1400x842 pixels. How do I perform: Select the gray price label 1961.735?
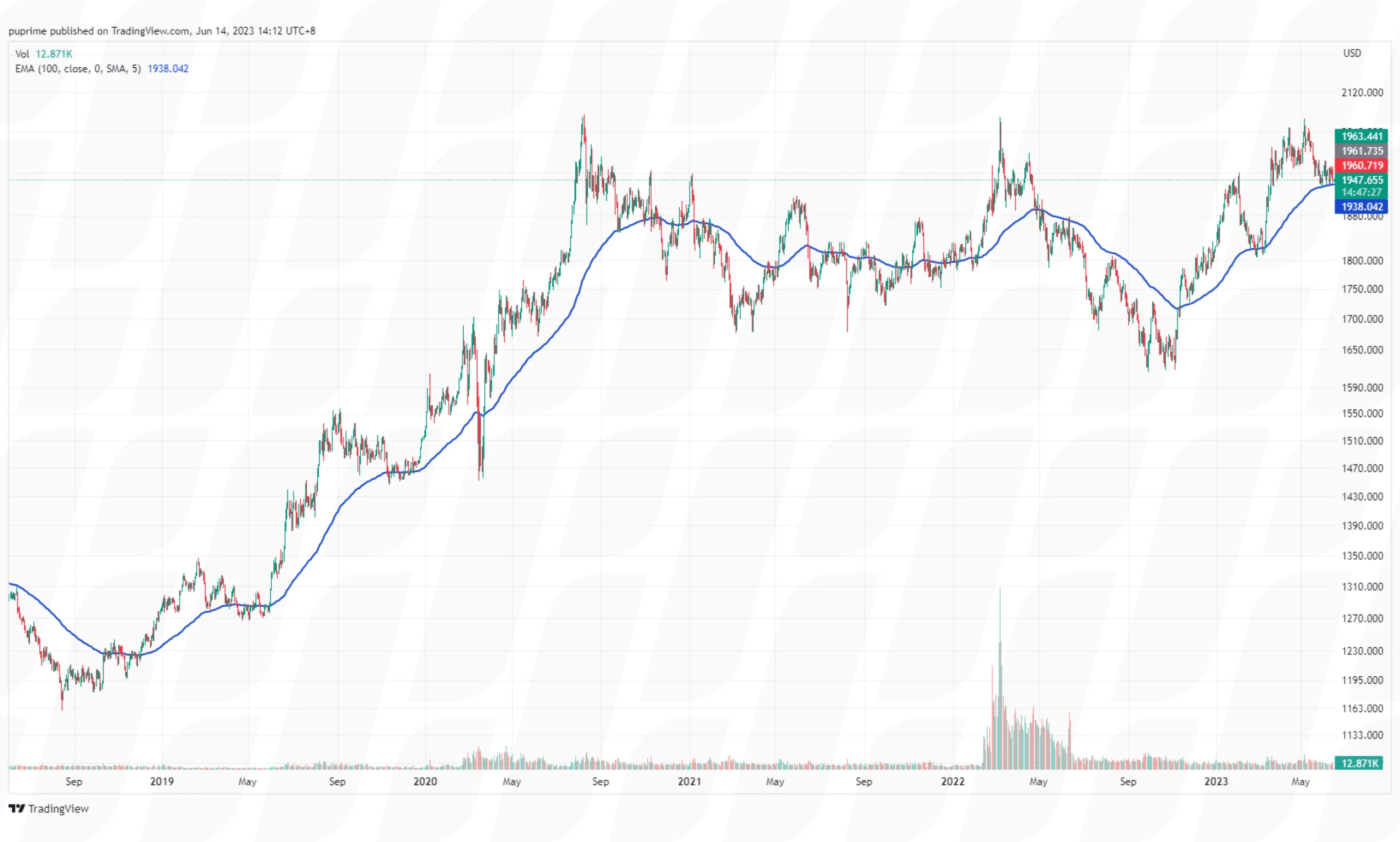pyautogui.click(x=1361, y=151)
